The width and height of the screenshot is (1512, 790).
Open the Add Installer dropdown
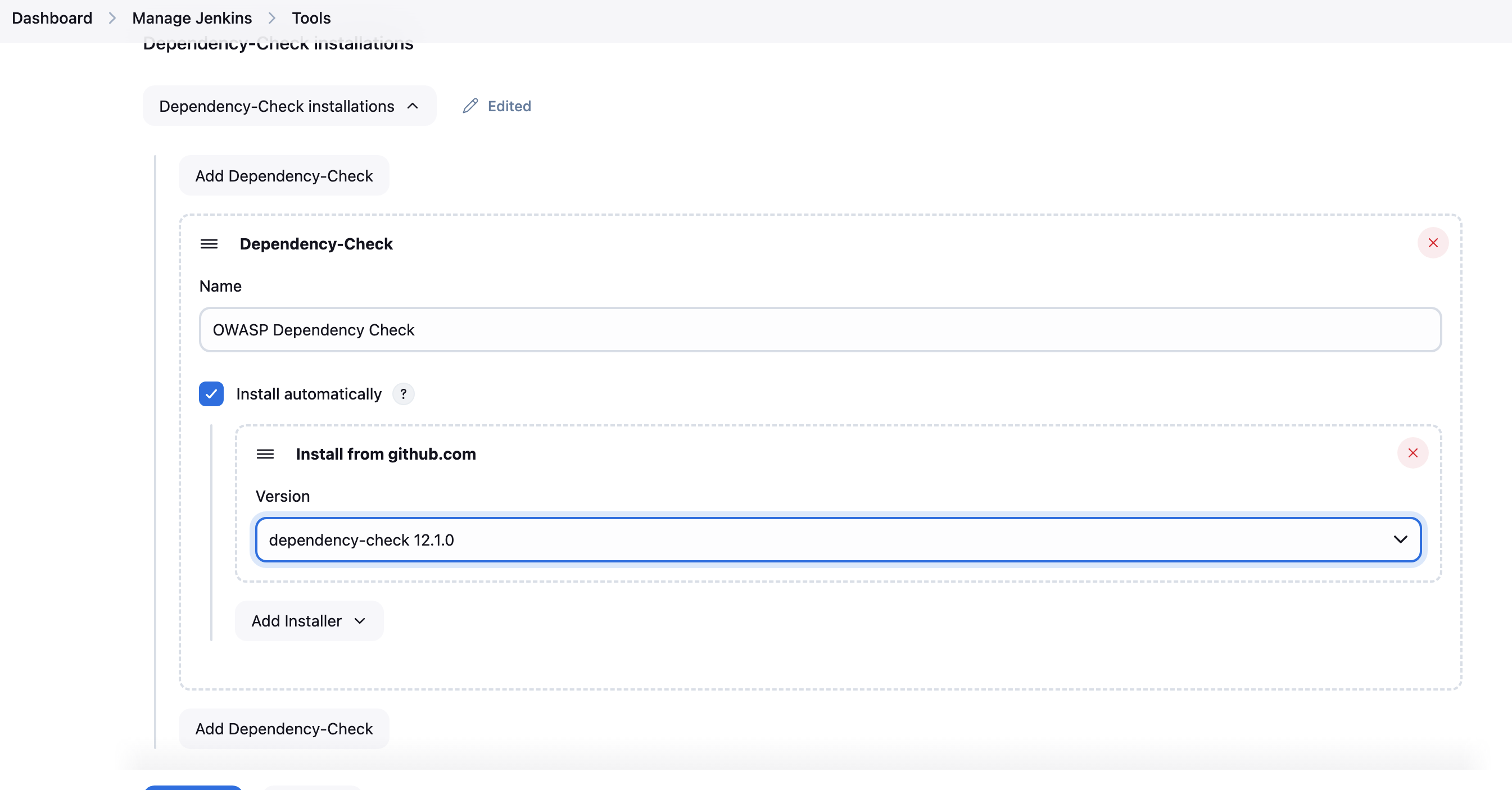(x=309, y=620)
